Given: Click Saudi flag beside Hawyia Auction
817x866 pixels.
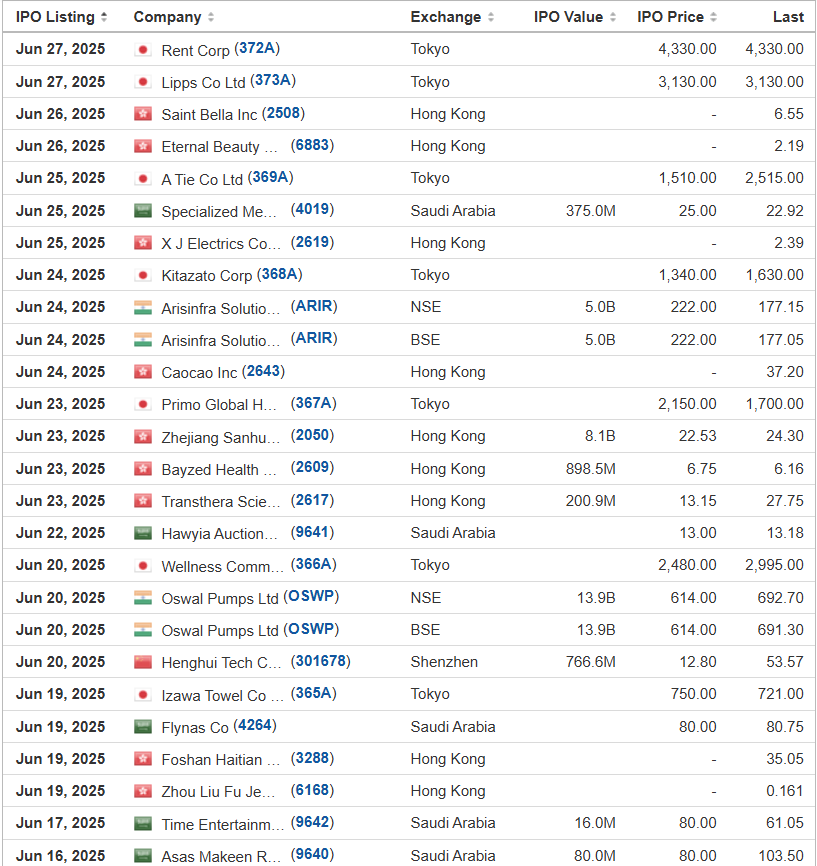Looking at the screenshot, I should [x=143, y=533].
